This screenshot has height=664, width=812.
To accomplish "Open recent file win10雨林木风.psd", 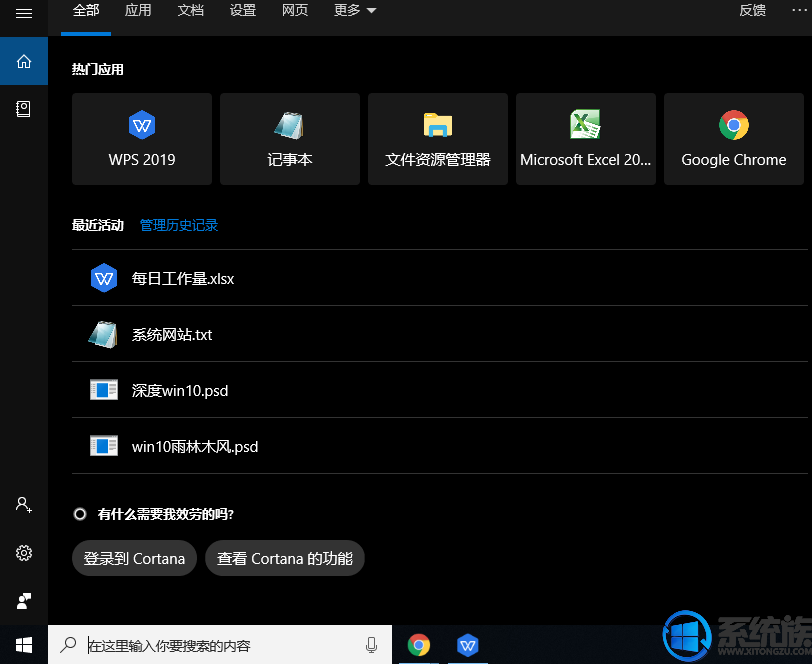I will [440, 446].
